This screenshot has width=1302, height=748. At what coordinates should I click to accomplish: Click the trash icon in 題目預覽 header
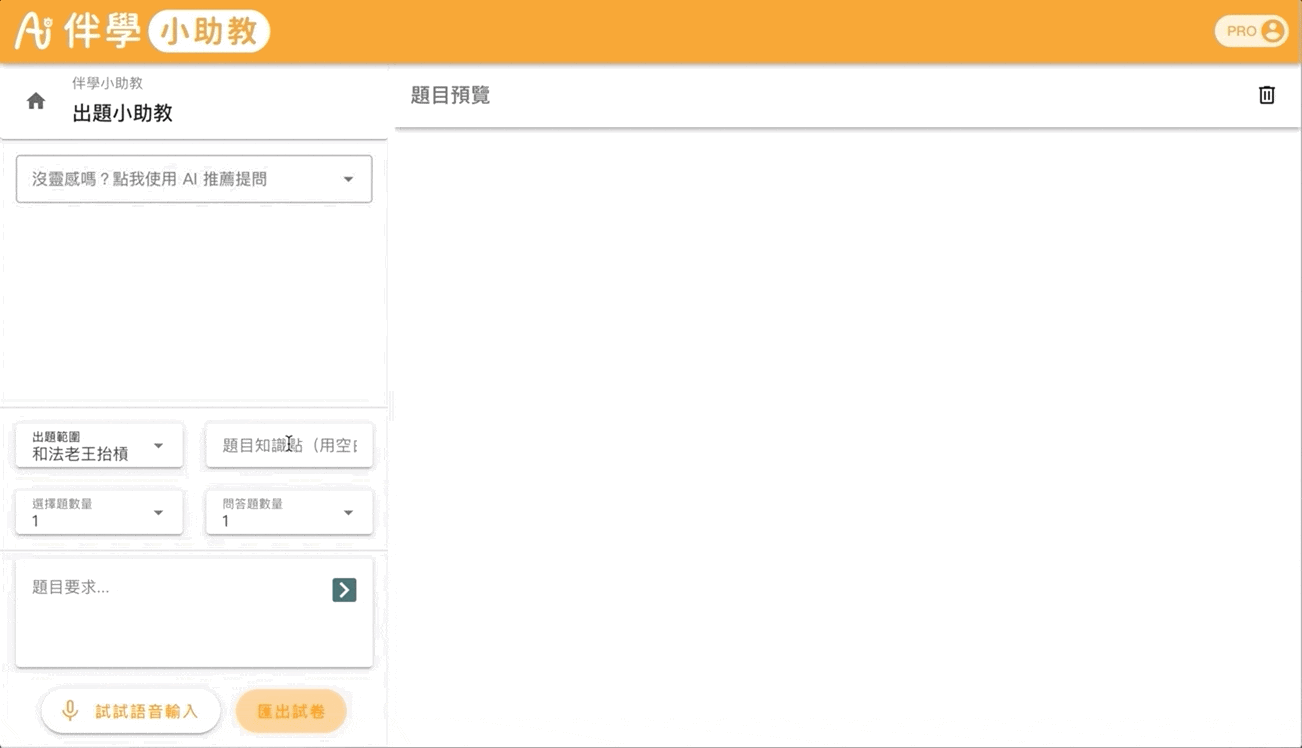coord(1266,95)
